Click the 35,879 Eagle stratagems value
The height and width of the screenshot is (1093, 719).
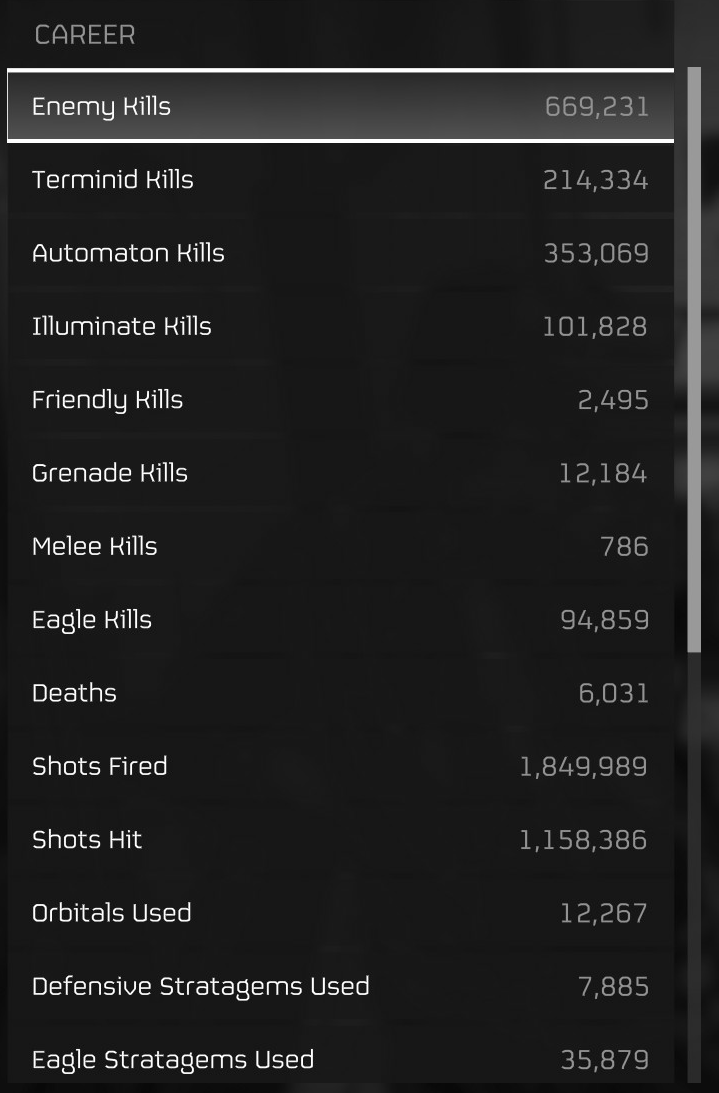click(x=605, y=1060)
